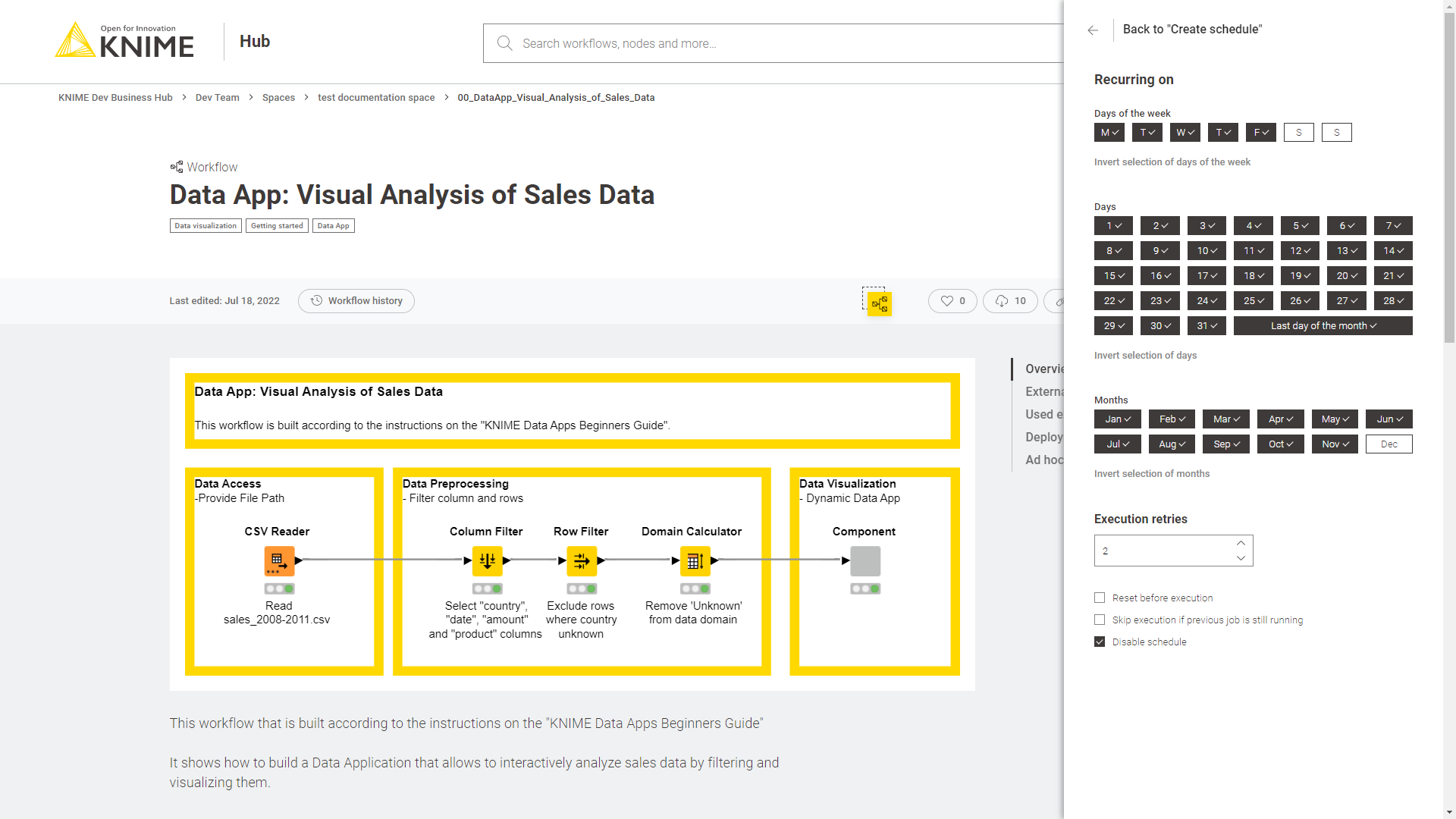Screen dimensions: 1456x819
Task: Click the CSV Reader node icon
Action: click(x=279, y=561)
